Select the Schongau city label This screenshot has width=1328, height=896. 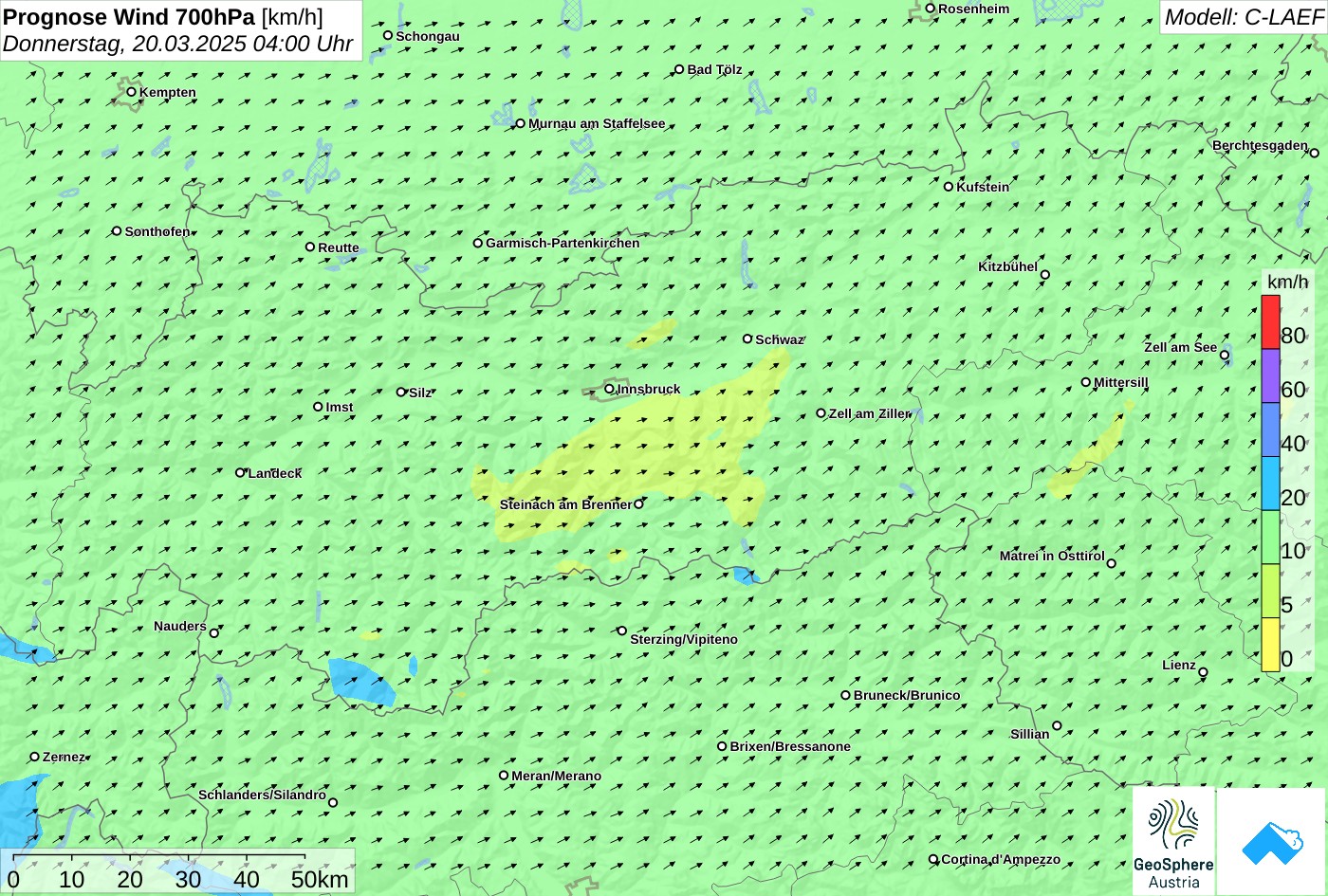[x=428, y=36]
